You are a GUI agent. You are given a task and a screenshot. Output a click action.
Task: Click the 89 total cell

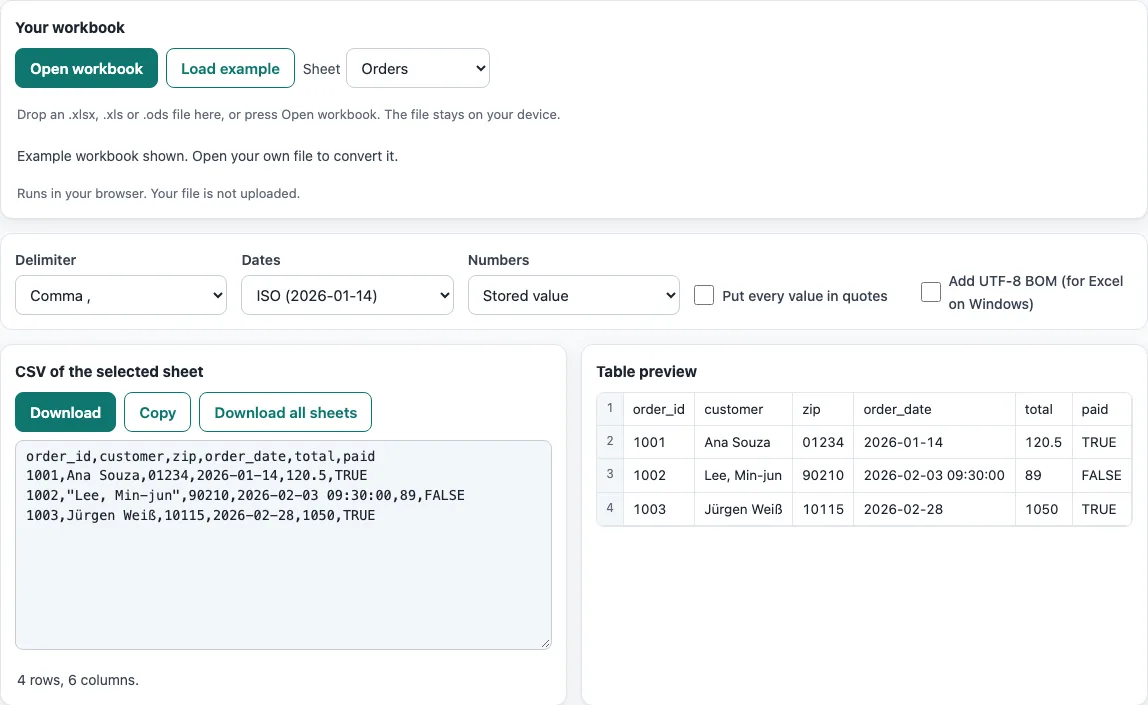[x=1043, y=475]
